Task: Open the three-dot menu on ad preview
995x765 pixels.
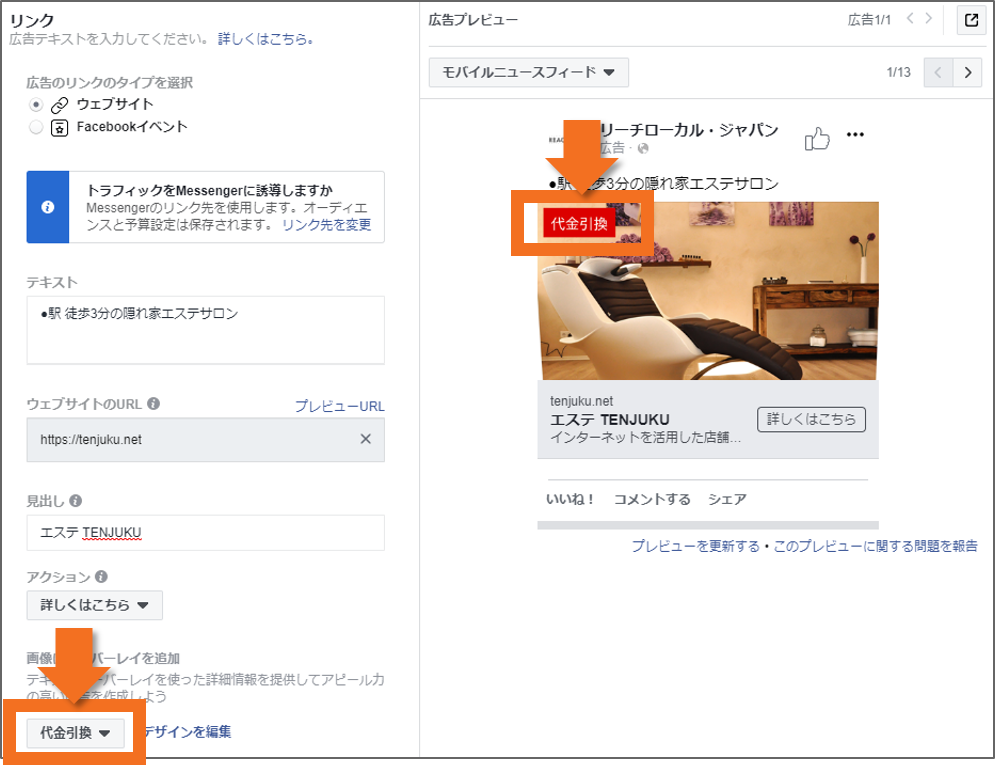Action: tap(855, 134)
